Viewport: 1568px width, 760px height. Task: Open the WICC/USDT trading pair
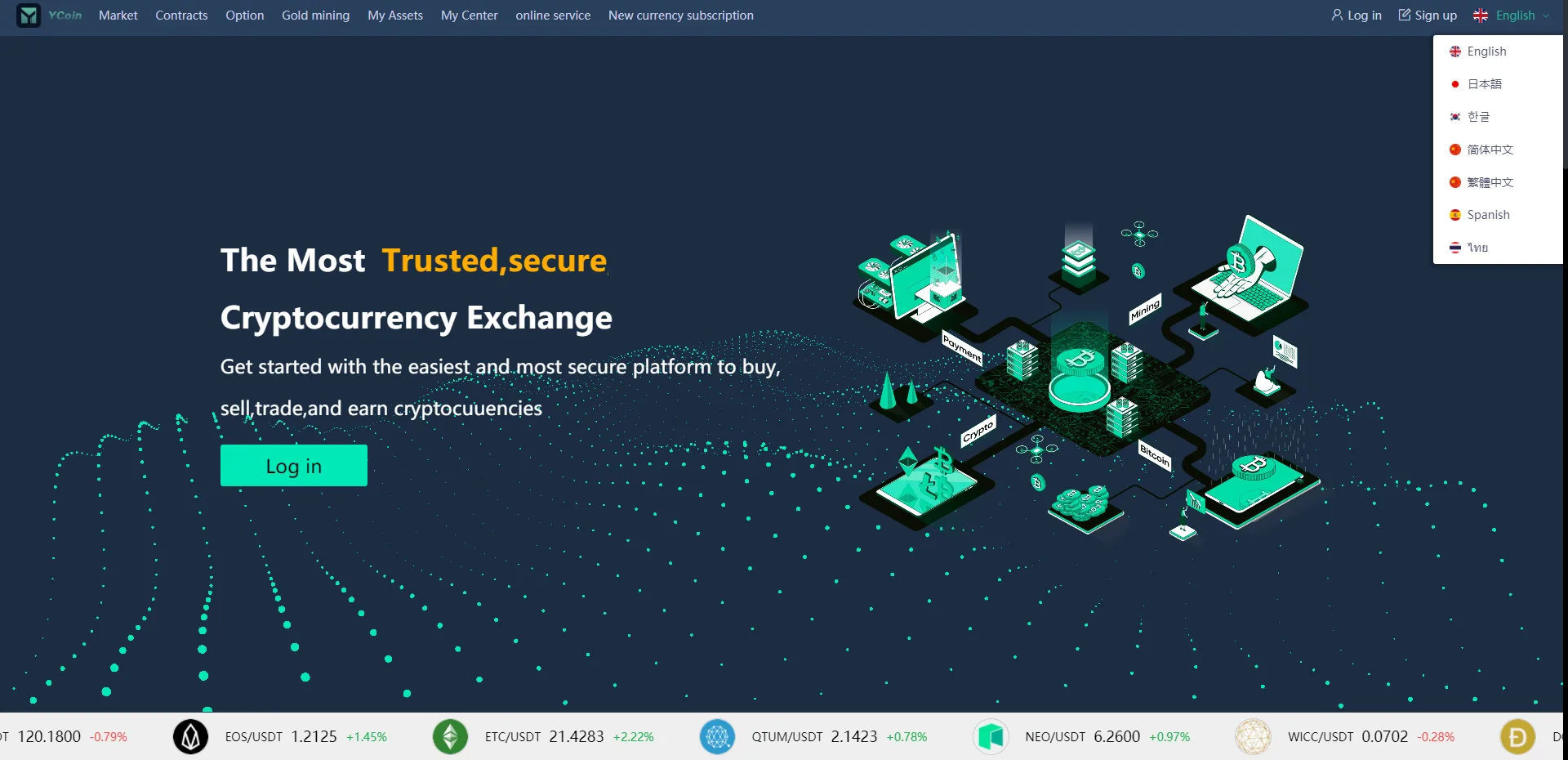(x=1321, y=737)
